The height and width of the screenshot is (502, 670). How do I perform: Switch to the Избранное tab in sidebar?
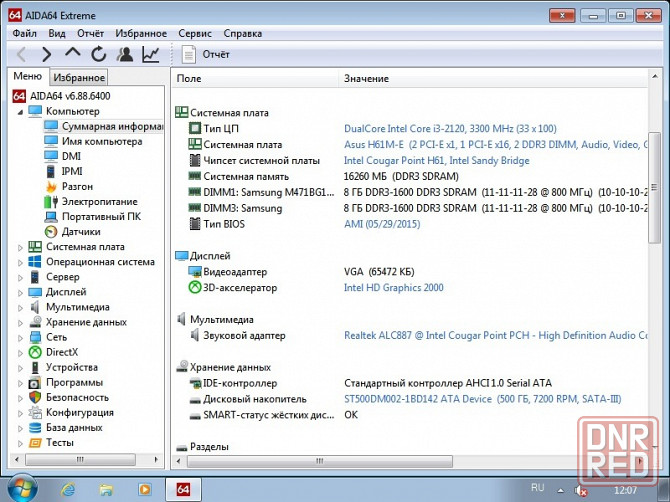[79, 77]
